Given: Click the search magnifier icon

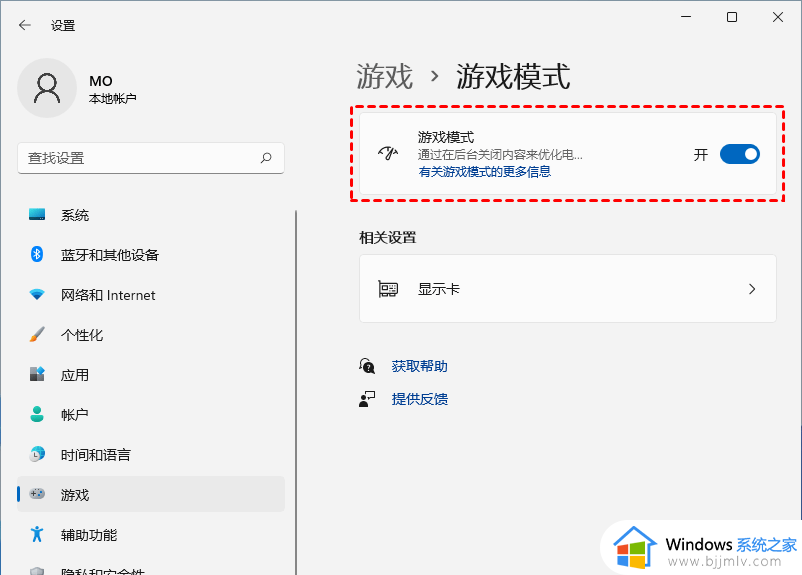Looking at the screenshot, I should [266, 158].
